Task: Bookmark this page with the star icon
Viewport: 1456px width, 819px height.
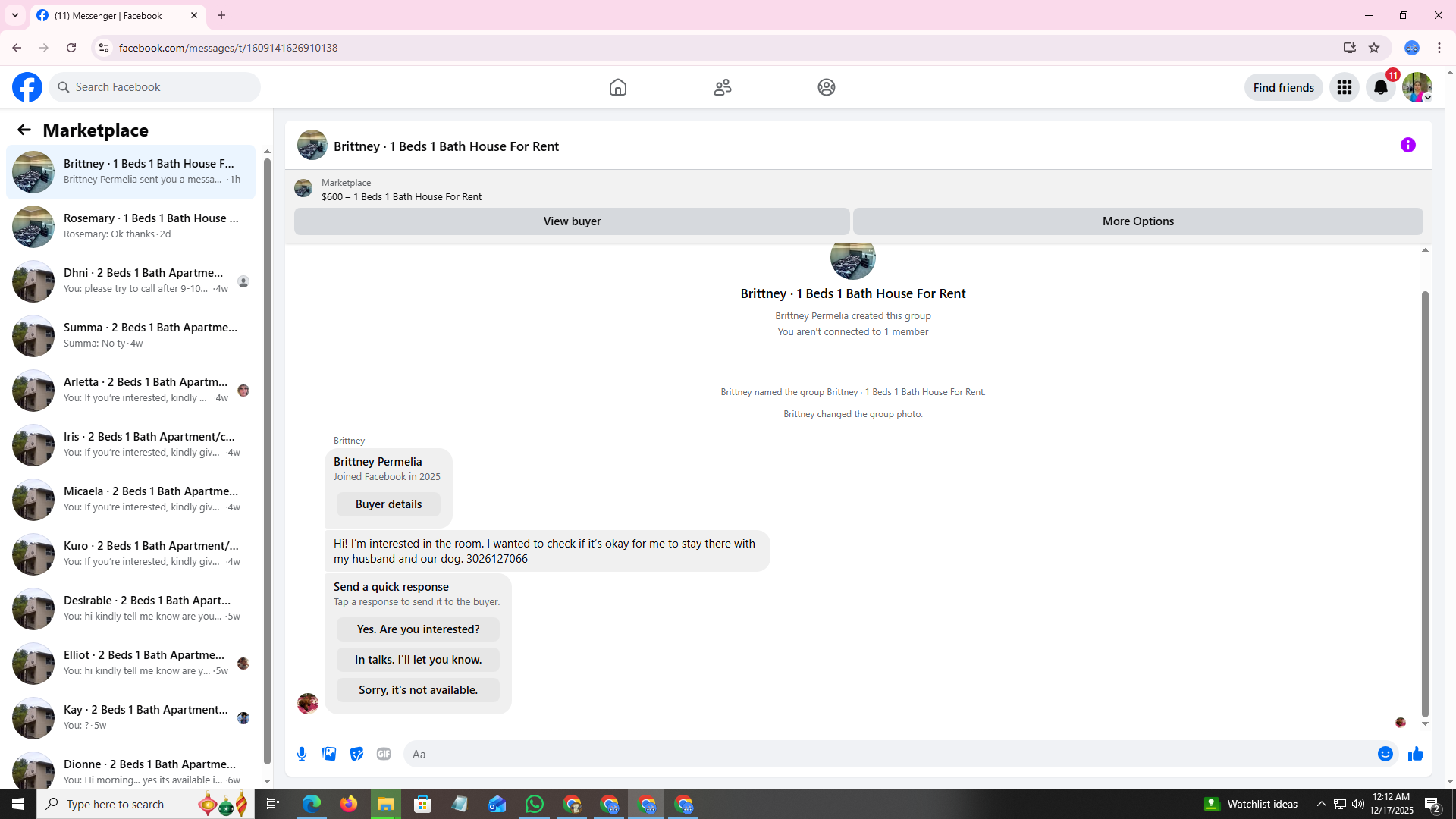Action: click(x=1374, y=48)
